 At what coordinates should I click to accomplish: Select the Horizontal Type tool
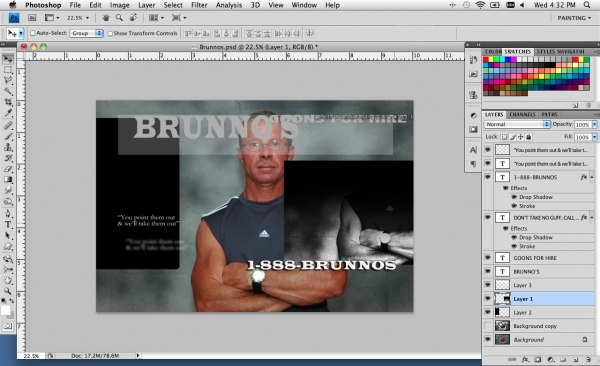coord(8,225)
